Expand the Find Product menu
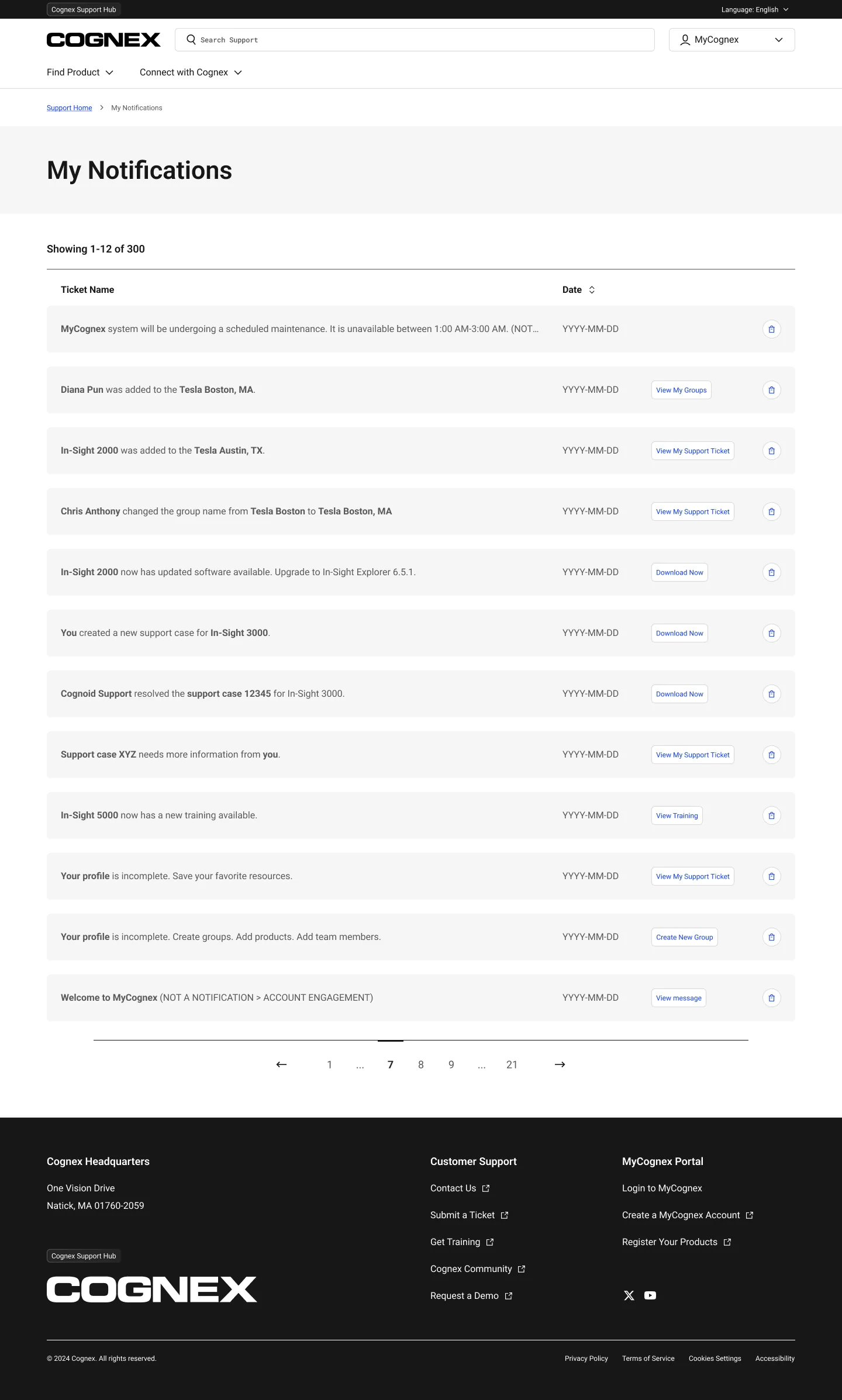Viewport: 842px width, 1400px height. click(x=80, y=72)
